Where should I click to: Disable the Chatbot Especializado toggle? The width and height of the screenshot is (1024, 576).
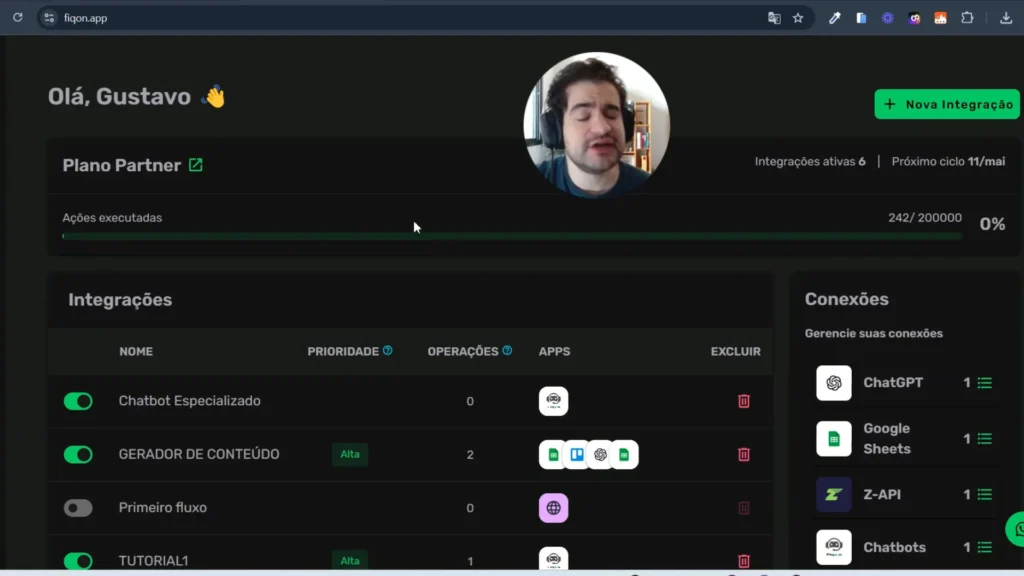pyautogui.click(x=78, y=400)
